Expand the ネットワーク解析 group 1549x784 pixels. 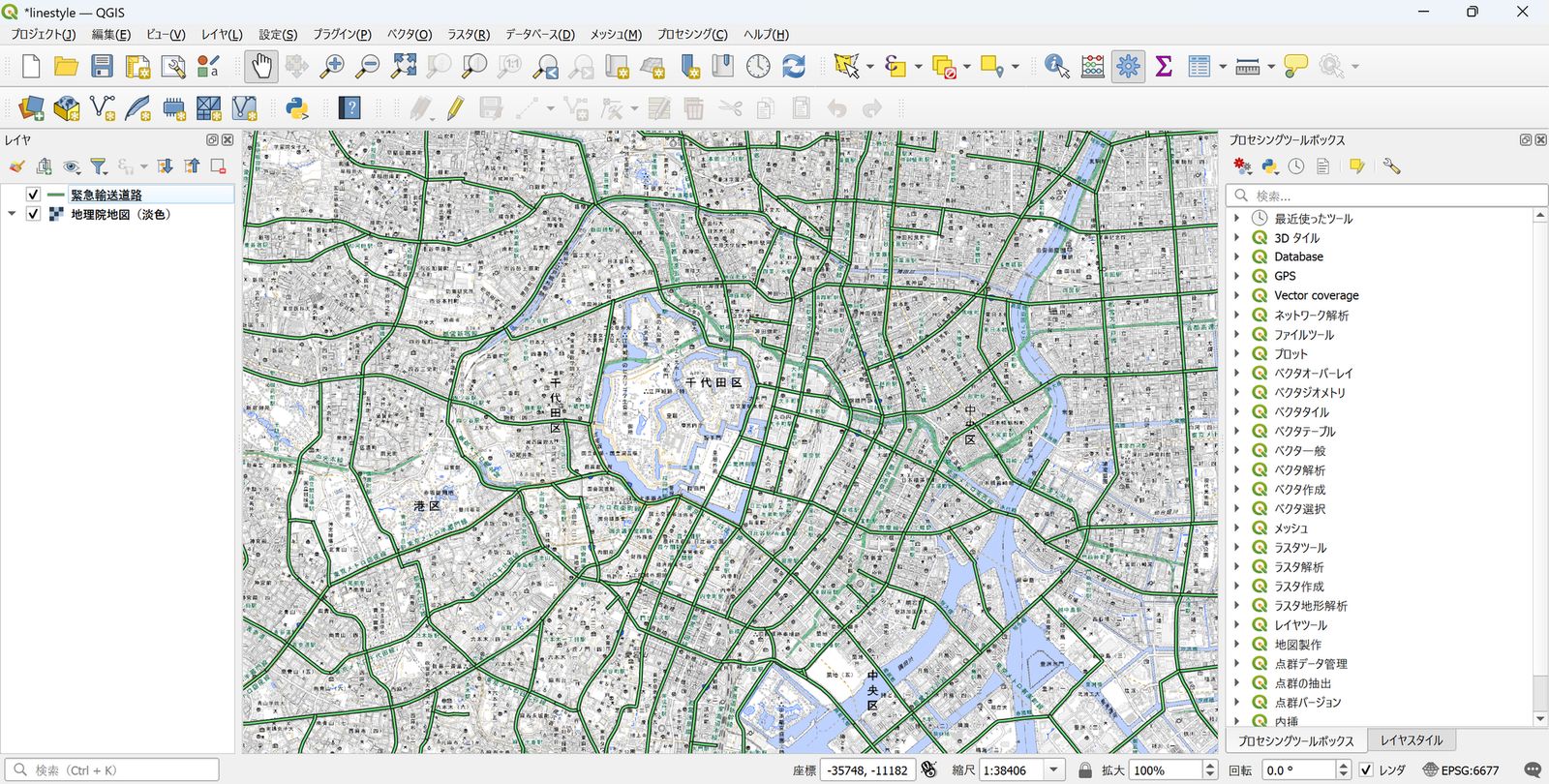(1236, 316)
